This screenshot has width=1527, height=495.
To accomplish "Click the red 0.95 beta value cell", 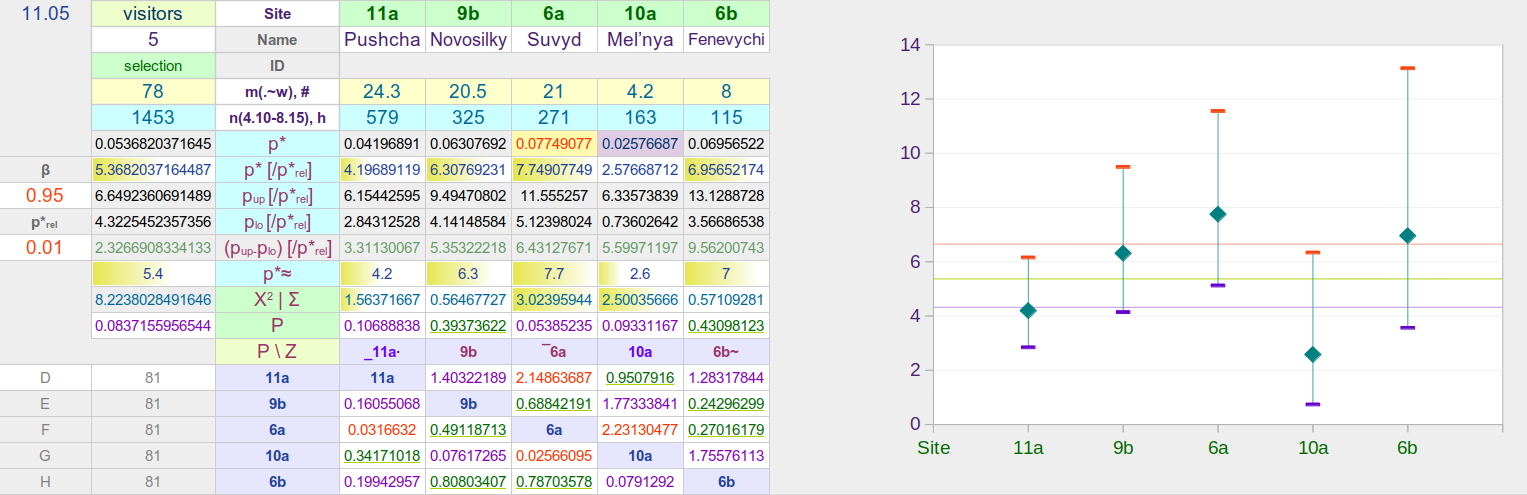I will click(x=45, y=195).
